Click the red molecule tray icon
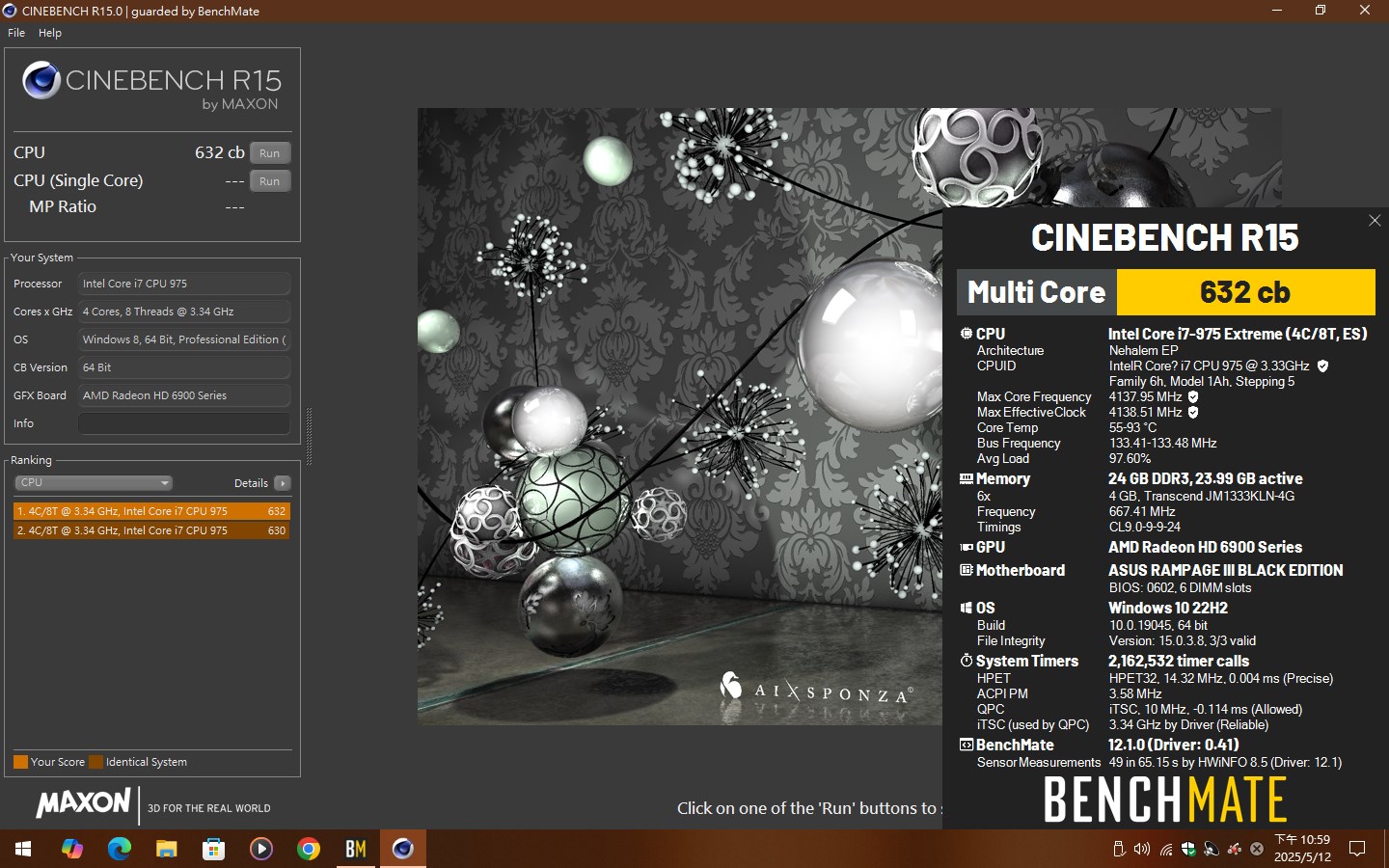The image size is (1389, 868). (1234, 849)
